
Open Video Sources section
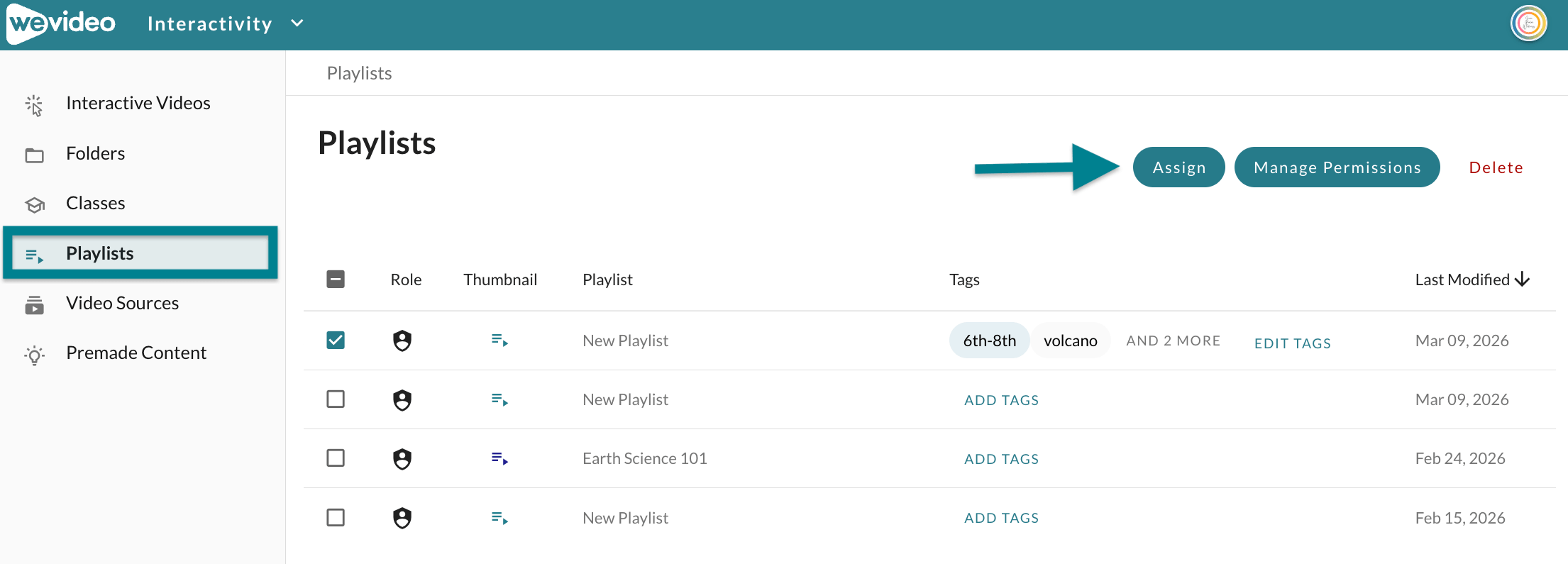pos(122,304)
